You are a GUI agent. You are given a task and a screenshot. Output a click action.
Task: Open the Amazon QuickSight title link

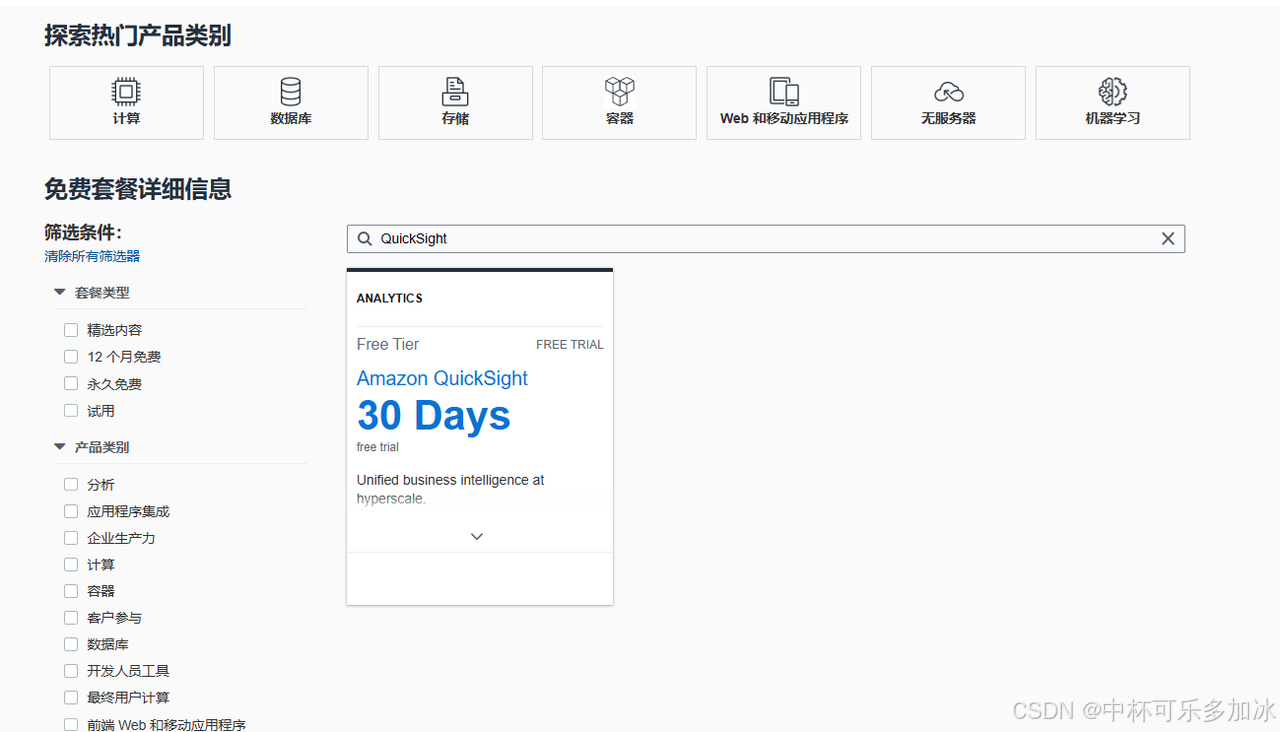click(x=442, y=379)
